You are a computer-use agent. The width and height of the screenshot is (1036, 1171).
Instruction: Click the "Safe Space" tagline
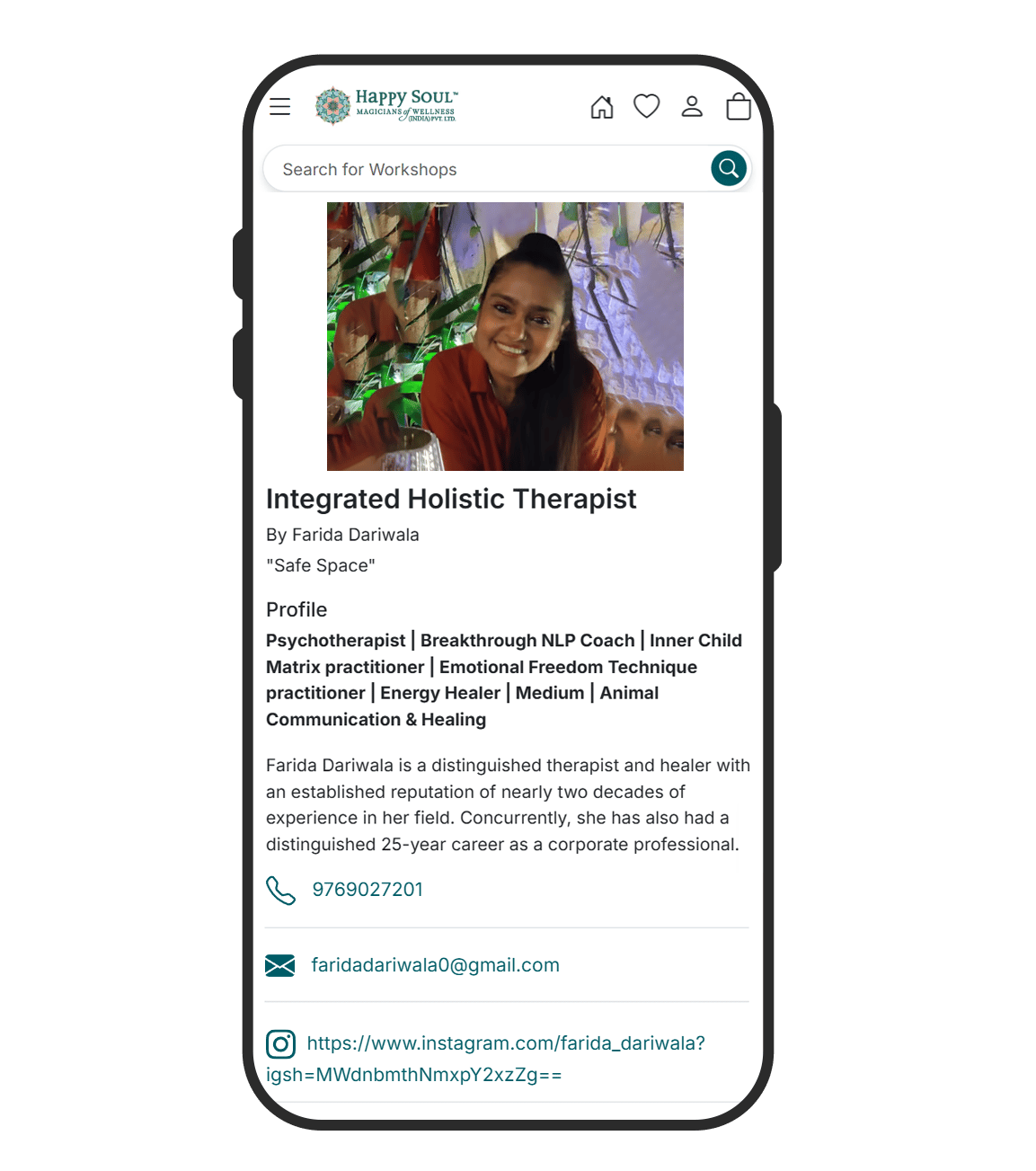coord(321,565)
